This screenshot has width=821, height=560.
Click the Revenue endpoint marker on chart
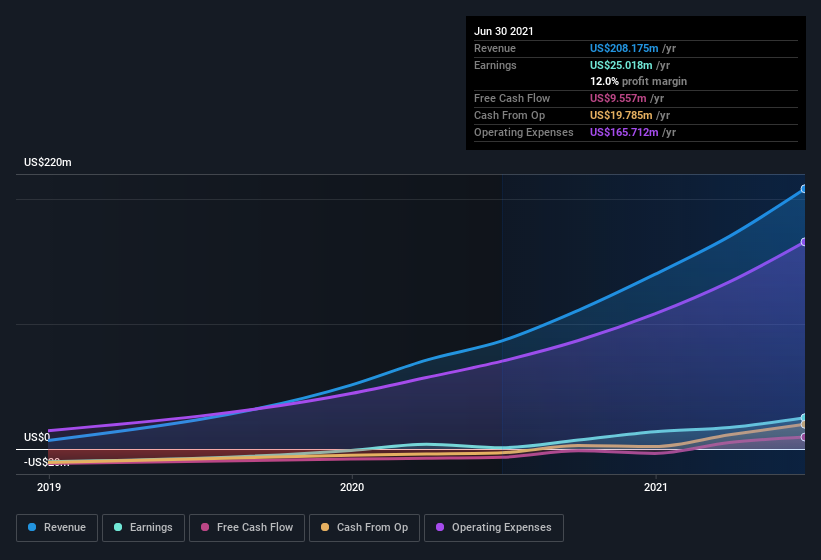(x=804, y=189)
